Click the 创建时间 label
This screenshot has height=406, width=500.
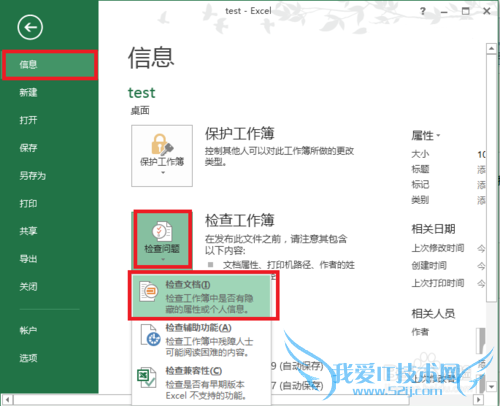tap(429, 266)
